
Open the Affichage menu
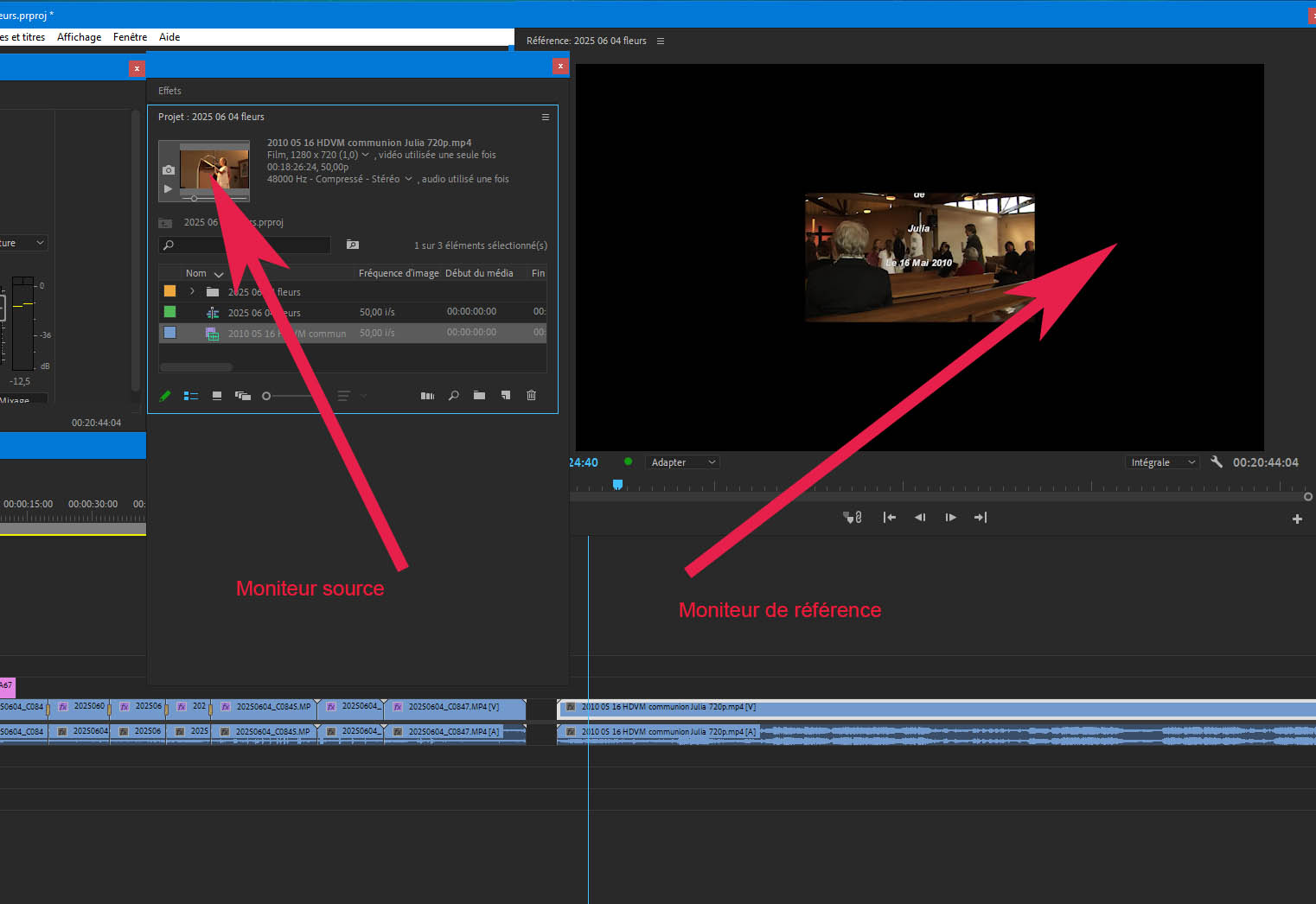pos(80,37)
